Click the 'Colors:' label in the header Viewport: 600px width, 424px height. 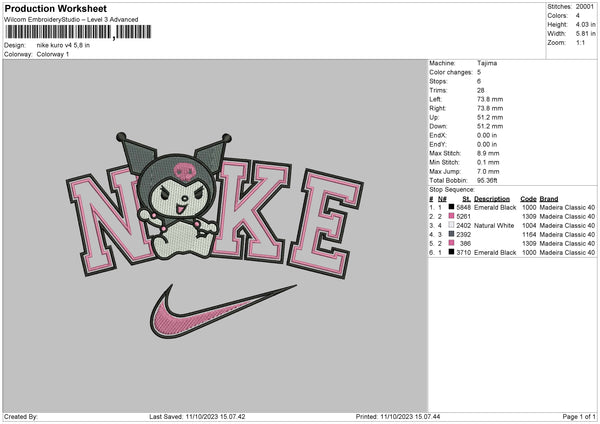(558, 16)
